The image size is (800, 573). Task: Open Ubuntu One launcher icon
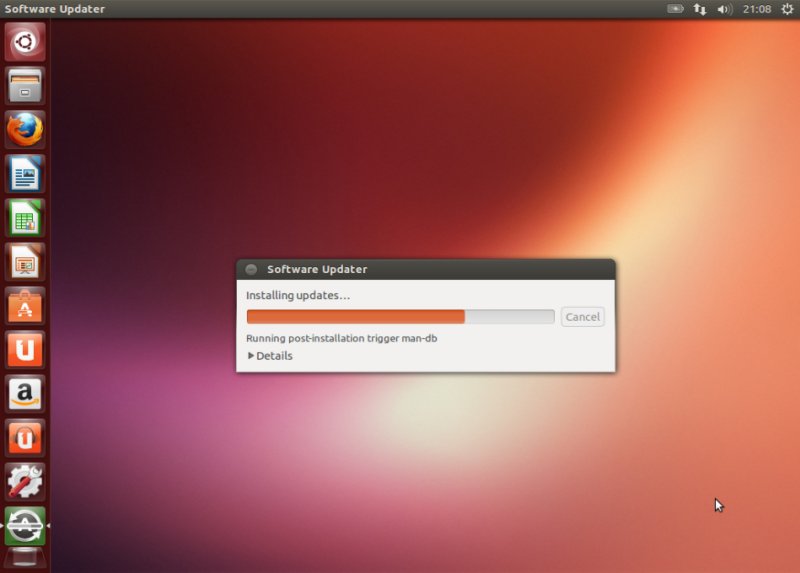coord(25,350)
